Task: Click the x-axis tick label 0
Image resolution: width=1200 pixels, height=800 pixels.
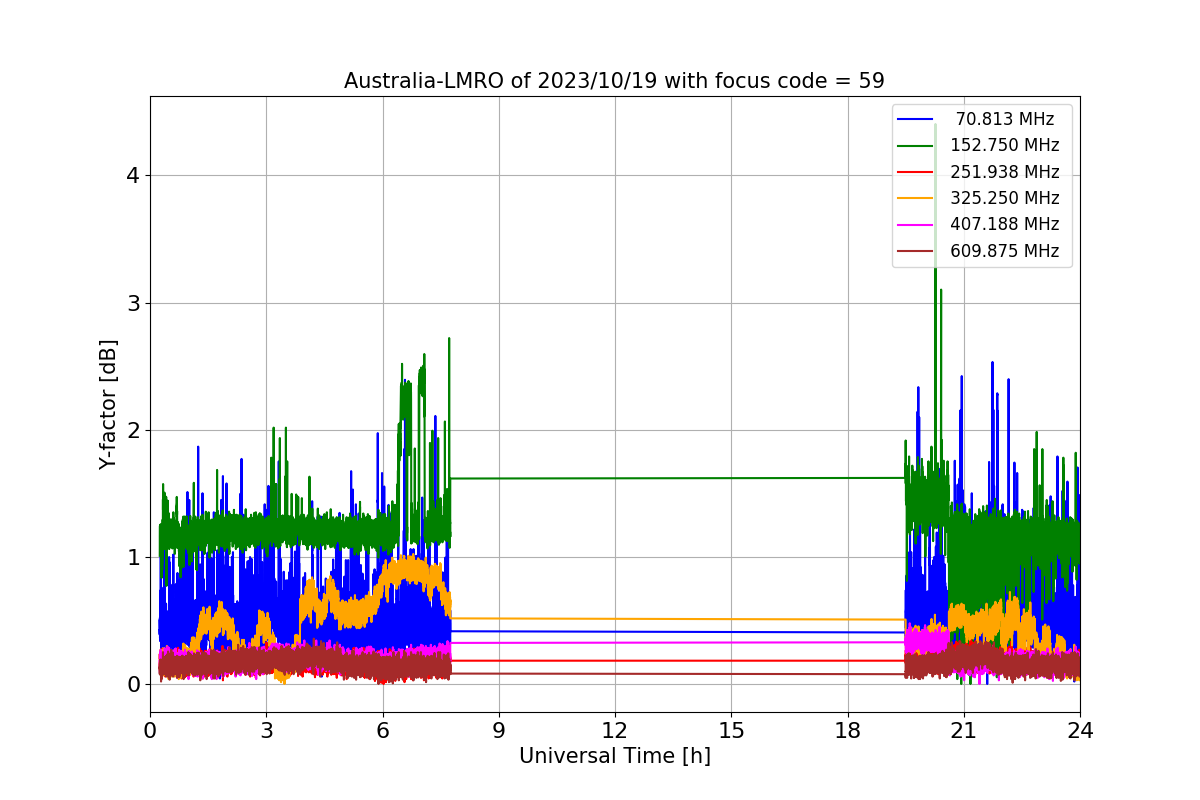Action: (x=150, y=730)
